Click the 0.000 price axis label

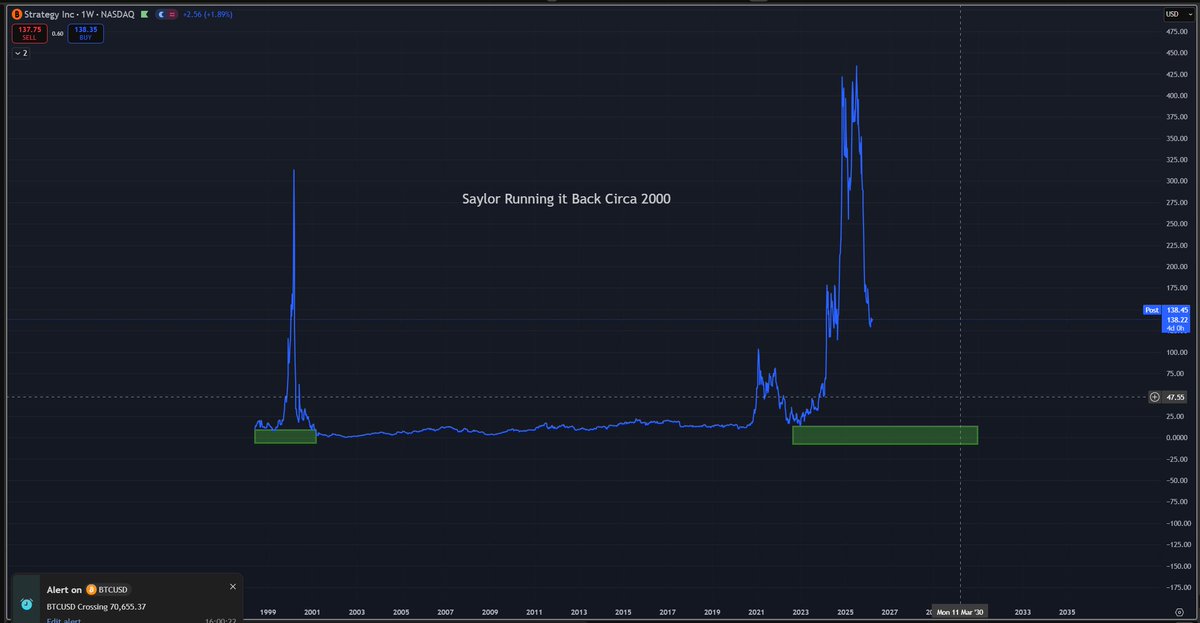[x=1176, y=438]
